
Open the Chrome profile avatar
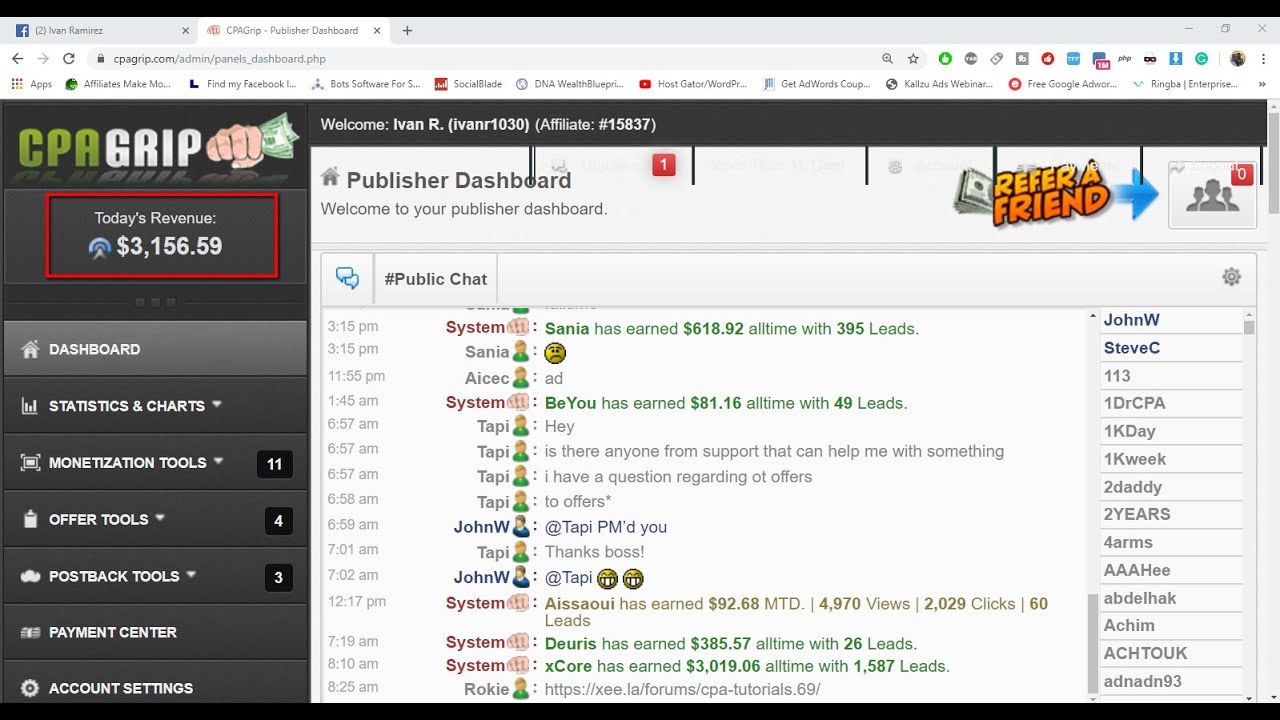coord(1238,59)
